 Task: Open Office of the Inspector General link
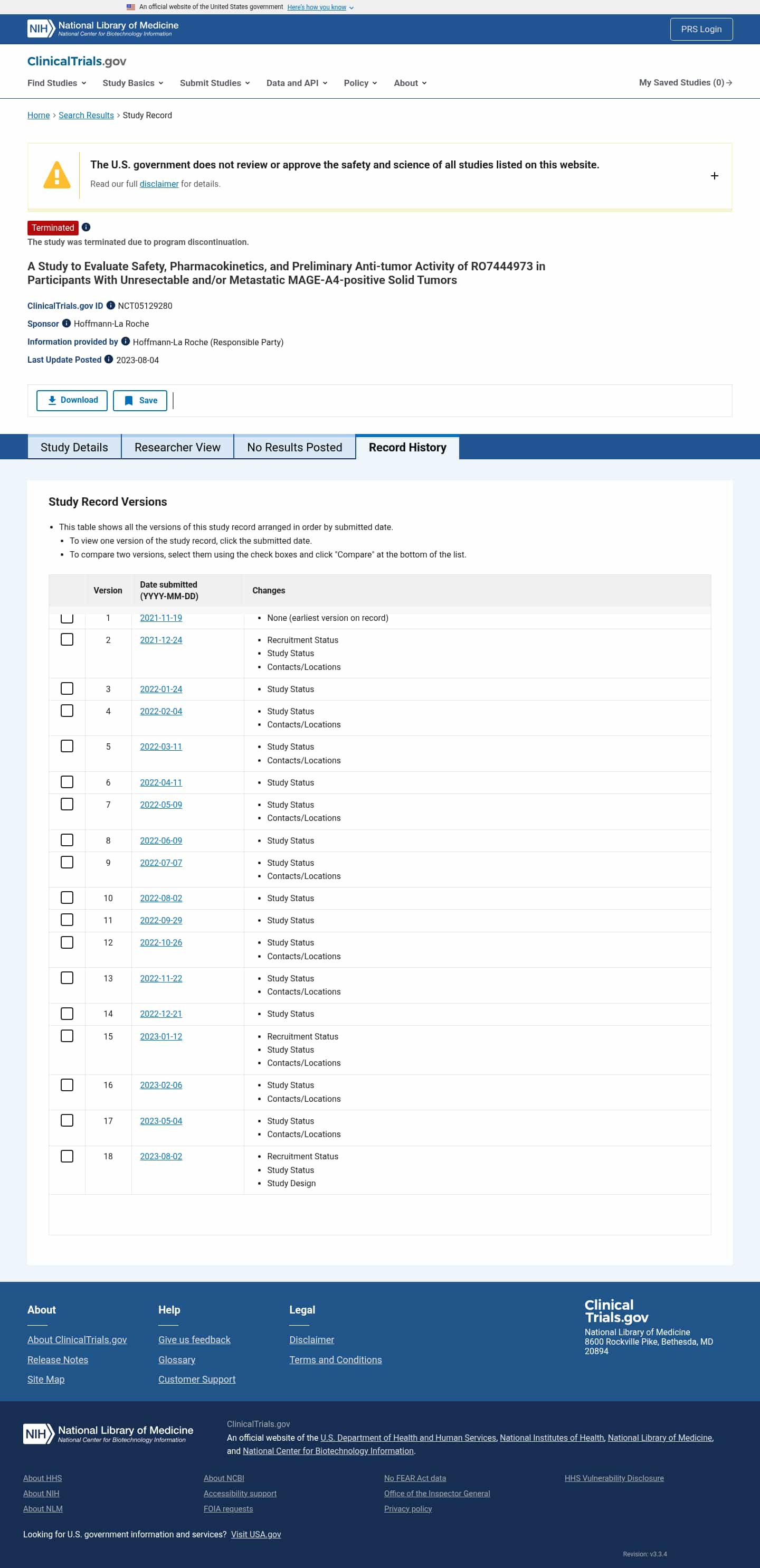pyautogui.click(x=437, y=1493)
